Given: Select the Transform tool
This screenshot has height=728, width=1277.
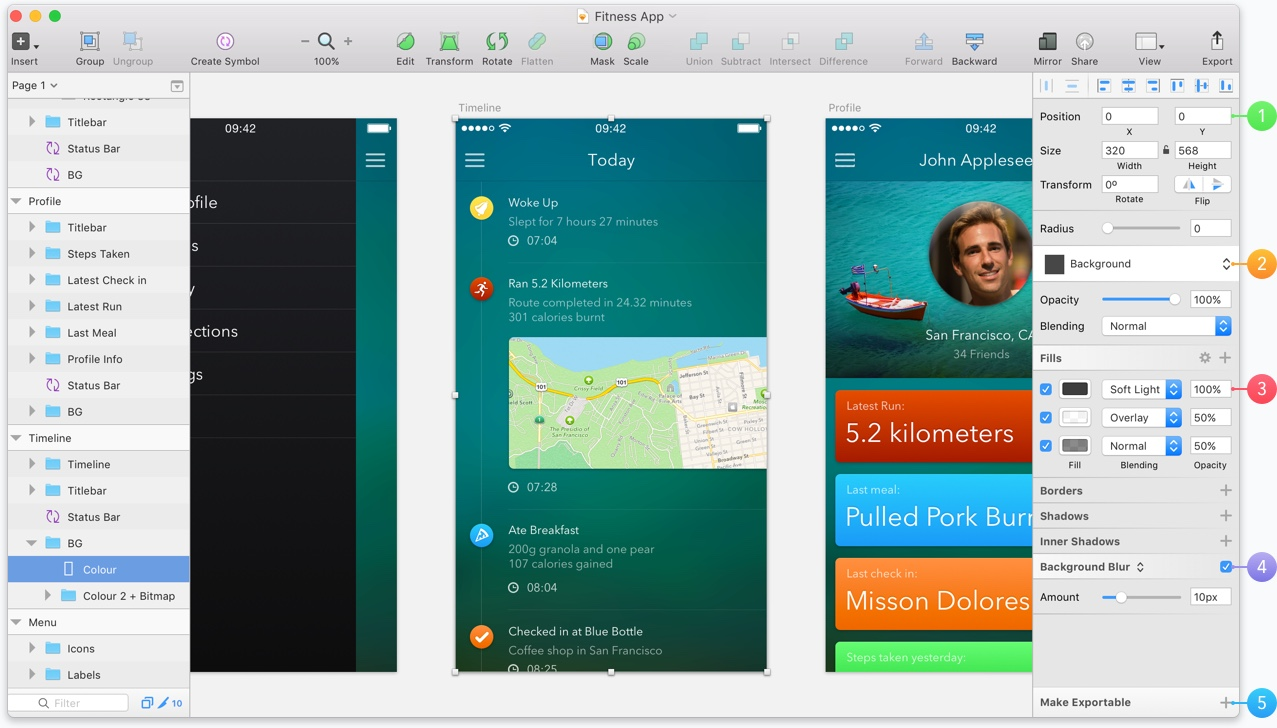Looking at the screenshot, I should click(449, 42).
